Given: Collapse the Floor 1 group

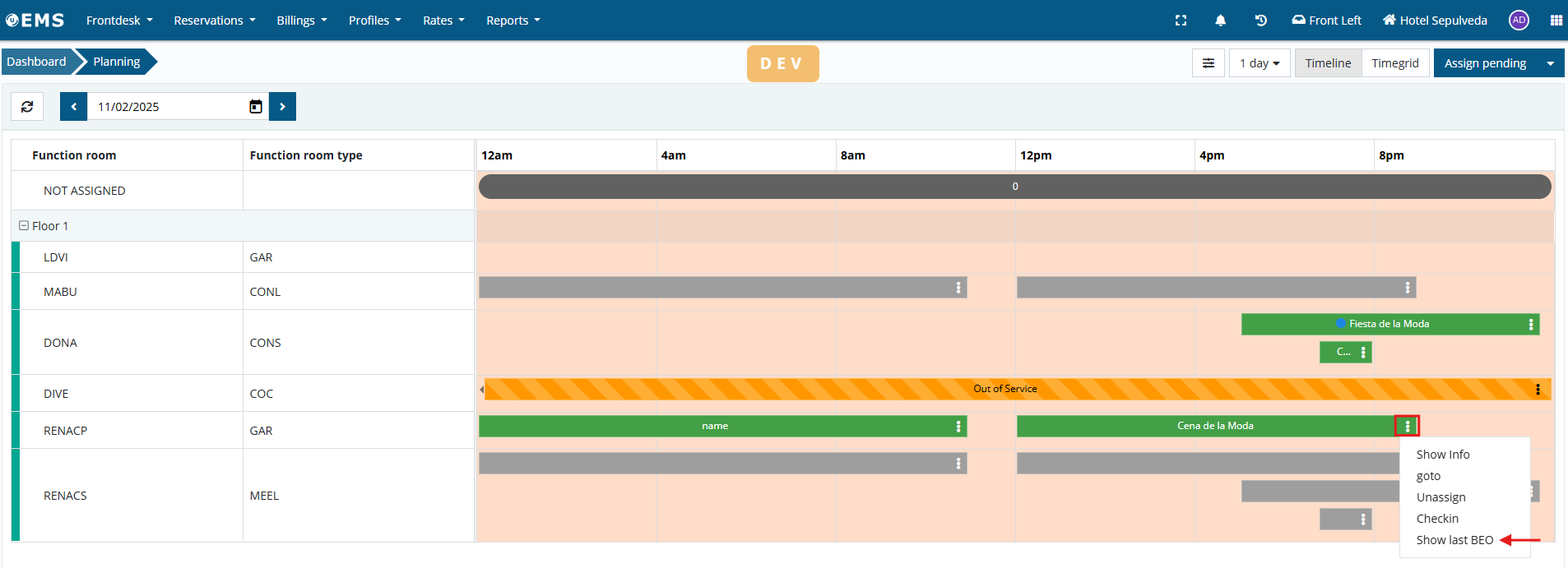Looking at the screenshot, I should point(24,225).
